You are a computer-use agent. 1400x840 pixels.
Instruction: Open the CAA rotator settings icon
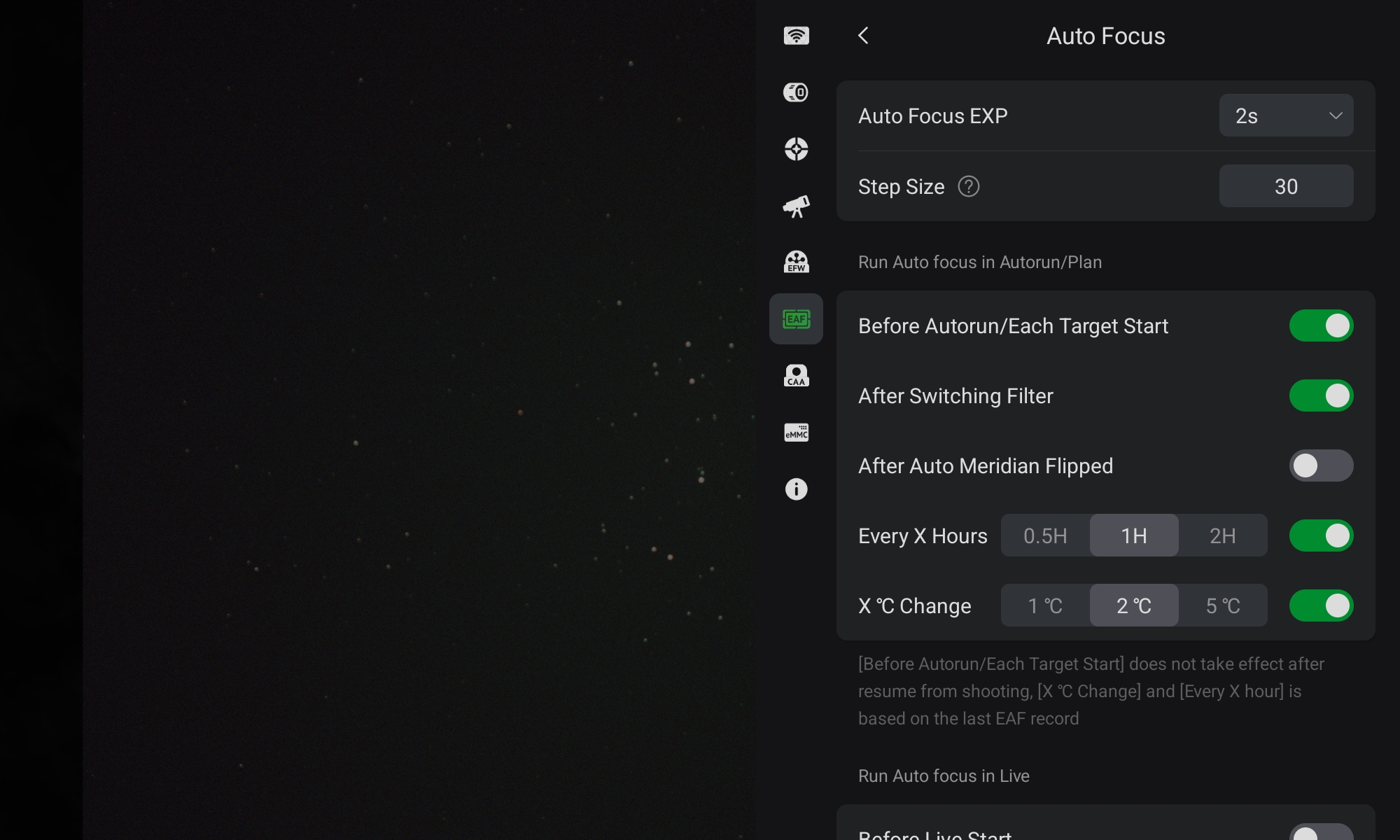coord(796,375)
